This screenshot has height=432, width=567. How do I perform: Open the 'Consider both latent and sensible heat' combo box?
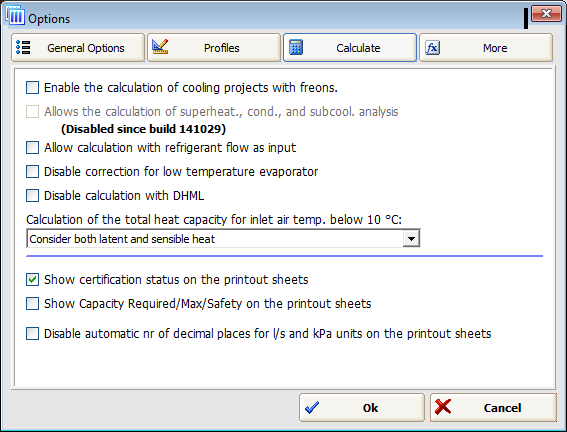223,239
